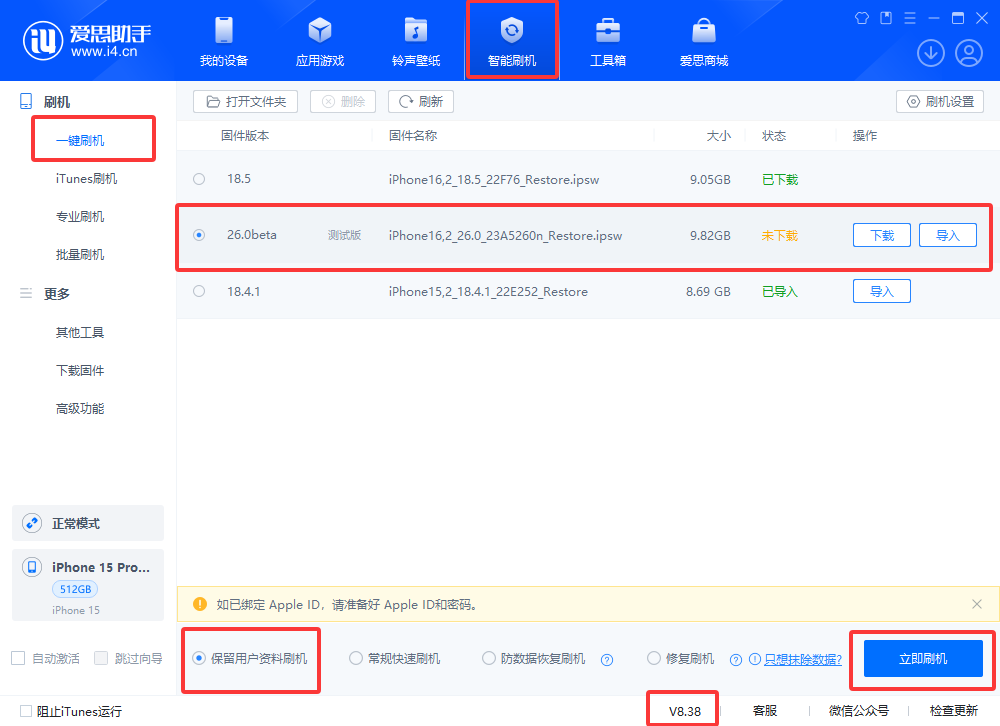Viewport: 1000px width, 726px height.
Task: Click 只想抹除数据? link
Action: pos(802,659)
